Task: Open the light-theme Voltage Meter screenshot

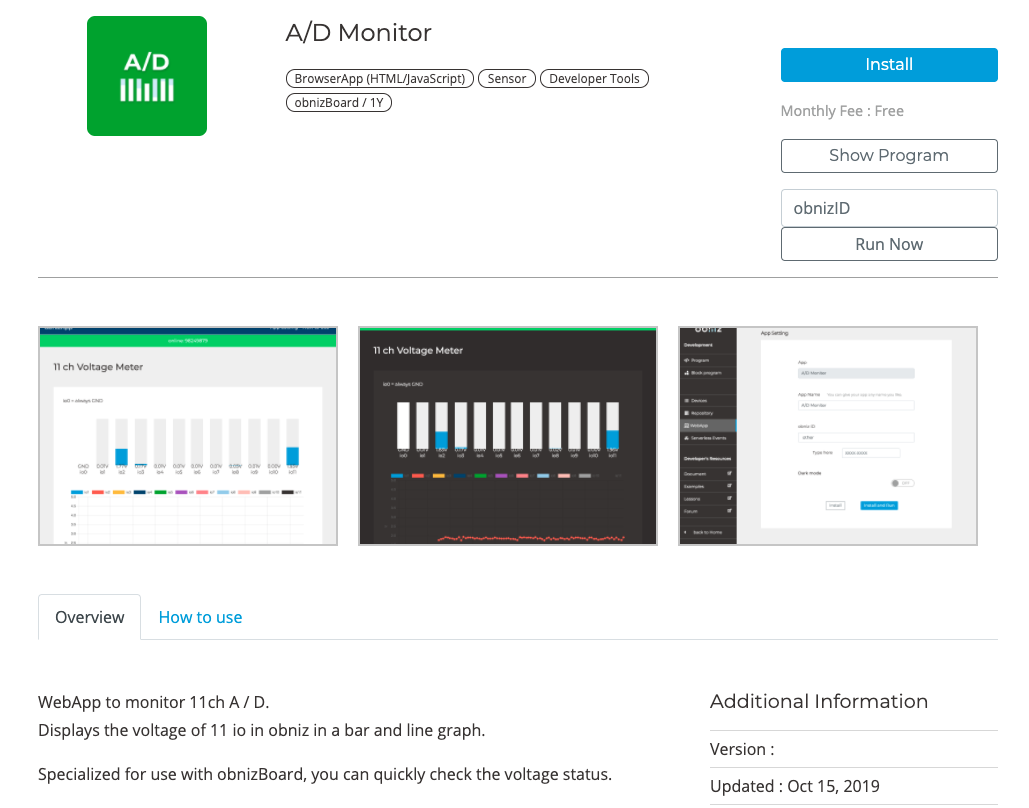Action: [x=188, y=436]
